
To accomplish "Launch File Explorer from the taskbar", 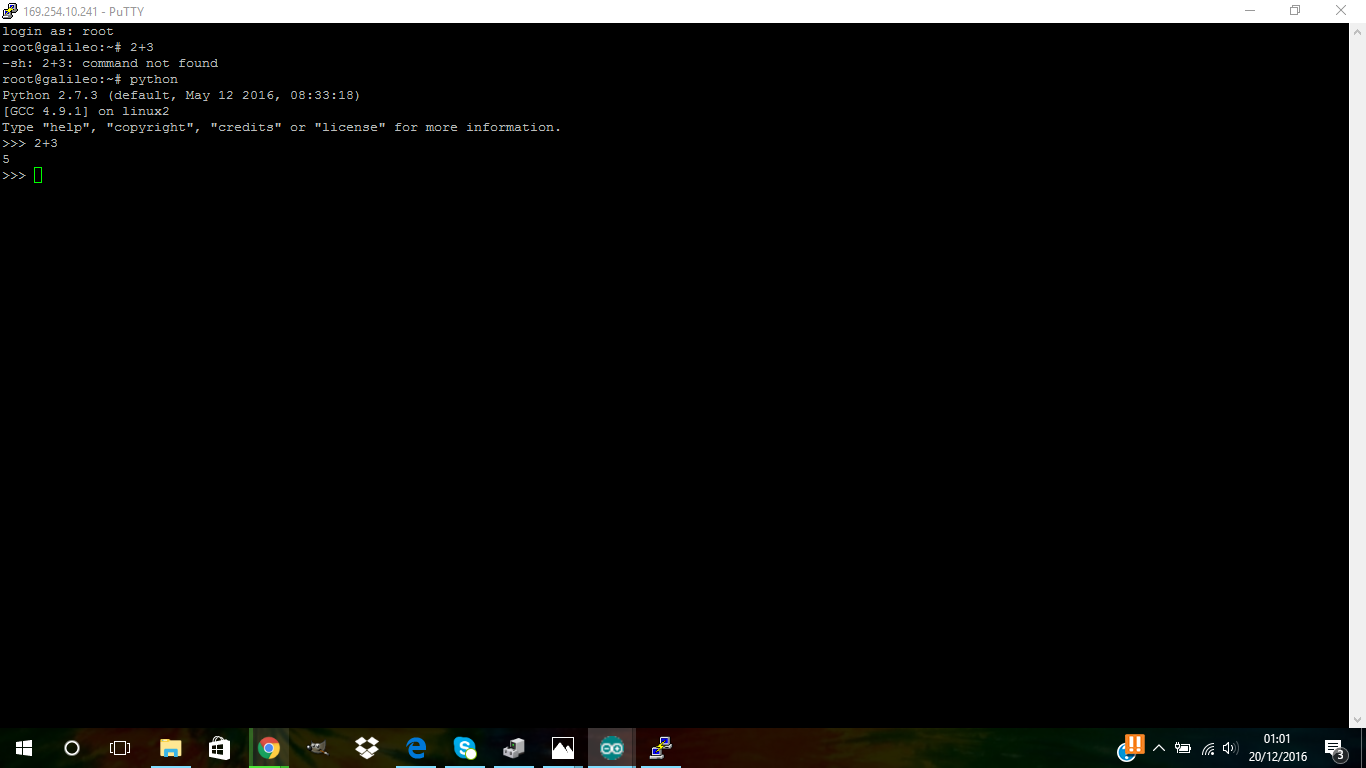I will point(171,748).
